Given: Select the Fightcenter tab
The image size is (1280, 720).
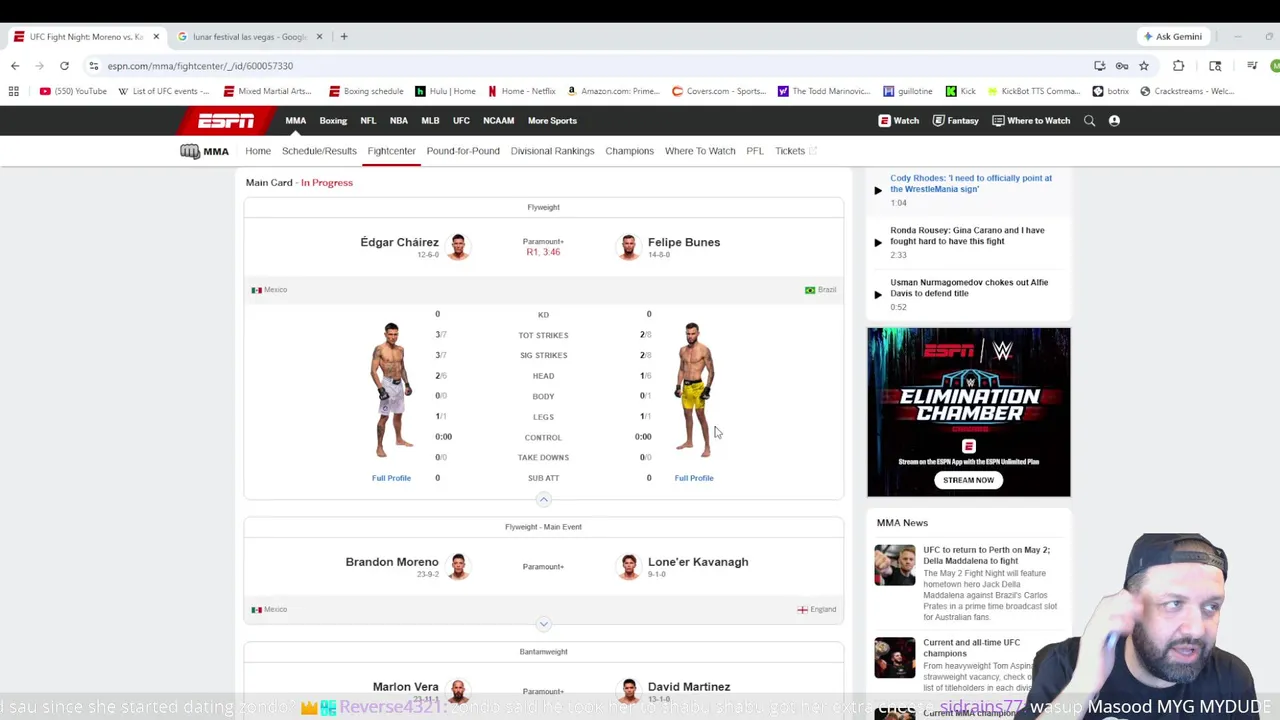Looking at the screenshot, I should 391,151.
